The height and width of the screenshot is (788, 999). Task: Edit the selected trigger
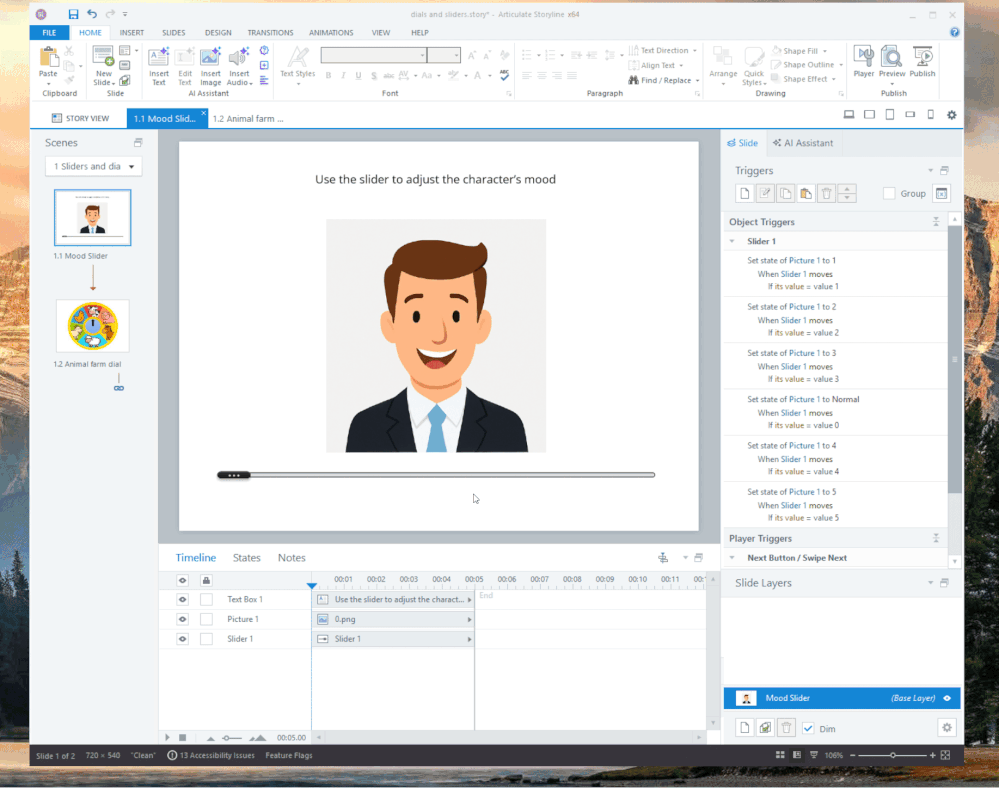click(765, 194)
